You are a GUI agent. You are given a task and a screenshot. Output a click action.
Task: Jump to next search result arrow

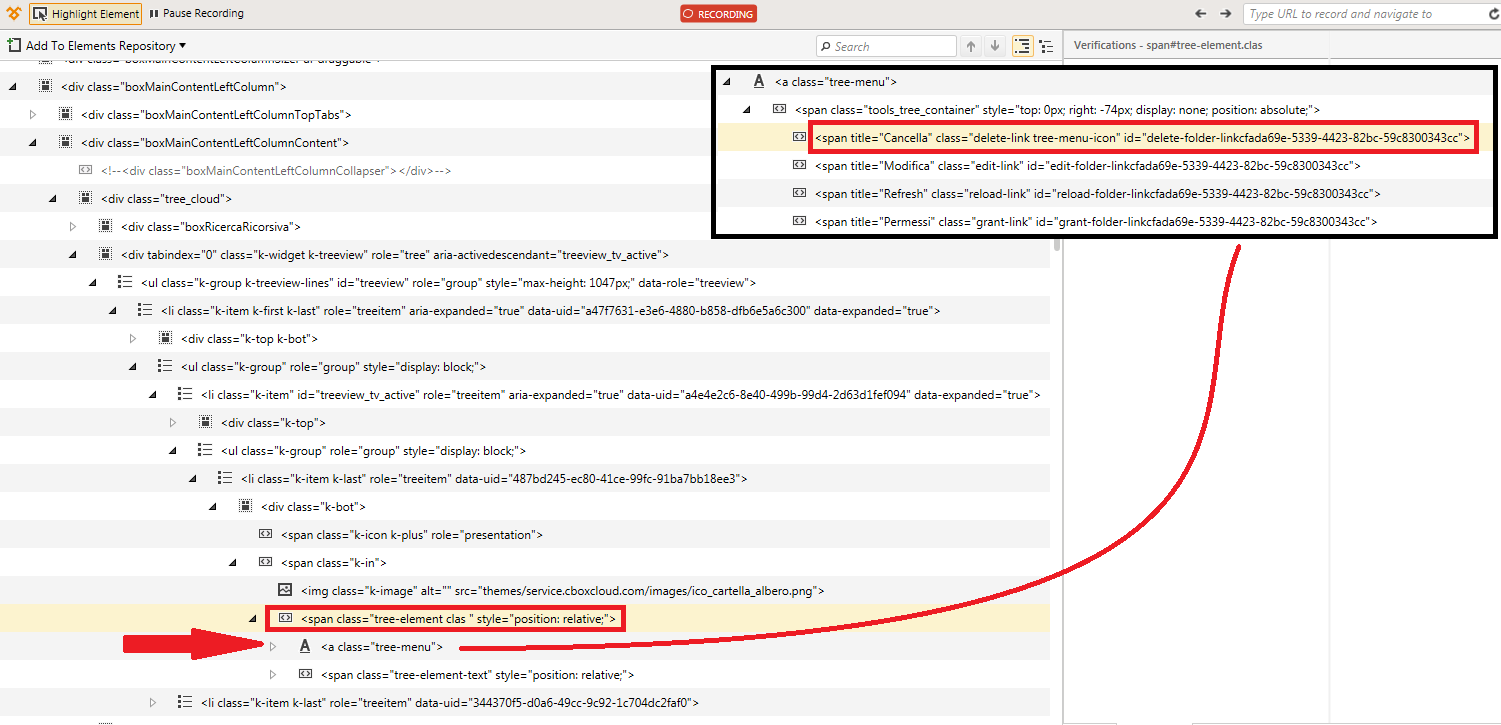tap(995, 46)
